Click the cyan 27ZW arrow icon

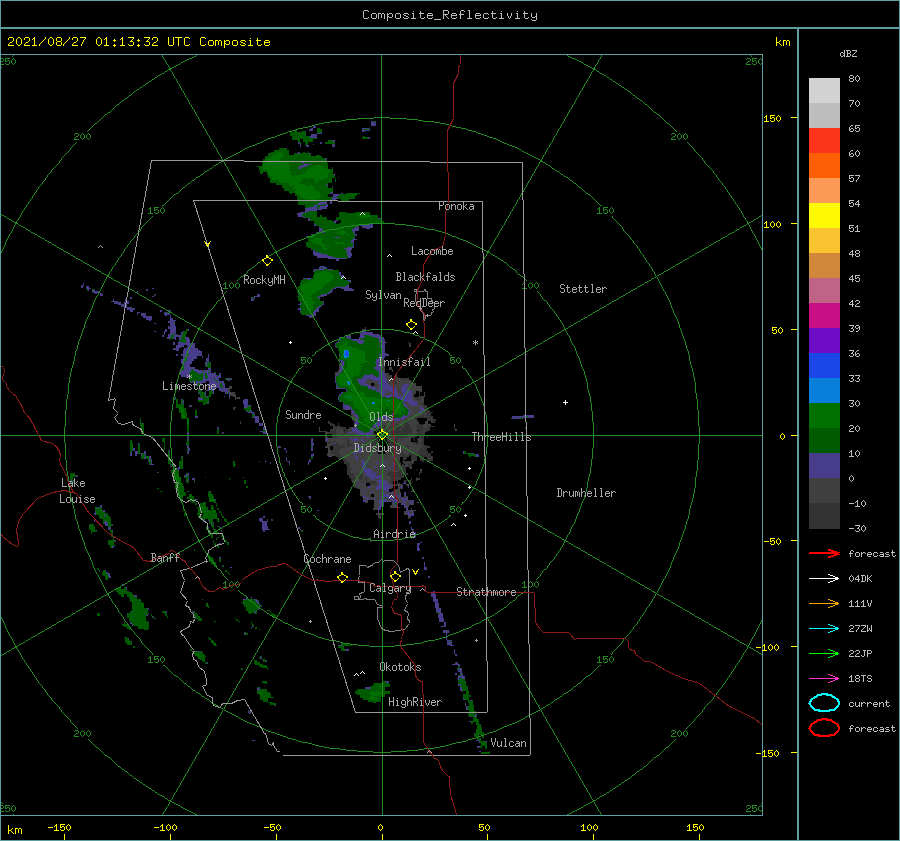[x=824, y=629]
